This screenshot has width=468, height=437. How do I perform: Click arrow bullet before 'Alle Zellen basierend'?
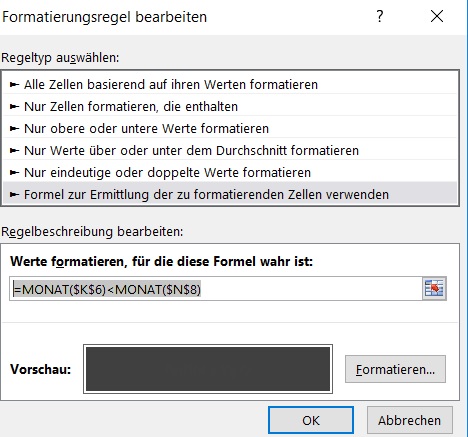pos(14,85)
